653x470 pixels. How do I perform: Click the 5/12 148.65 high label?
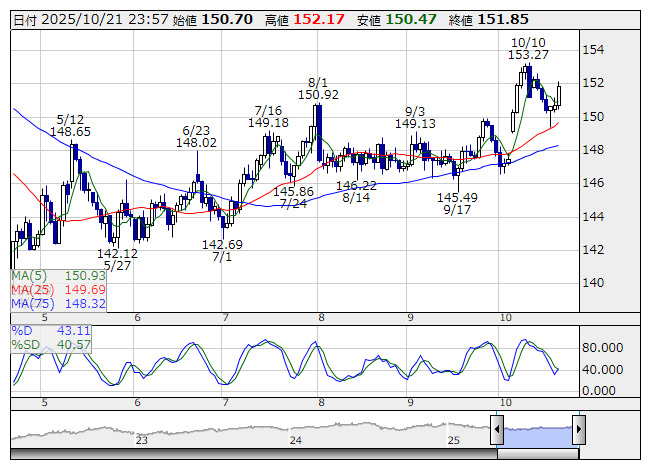(x=70, y=125)
